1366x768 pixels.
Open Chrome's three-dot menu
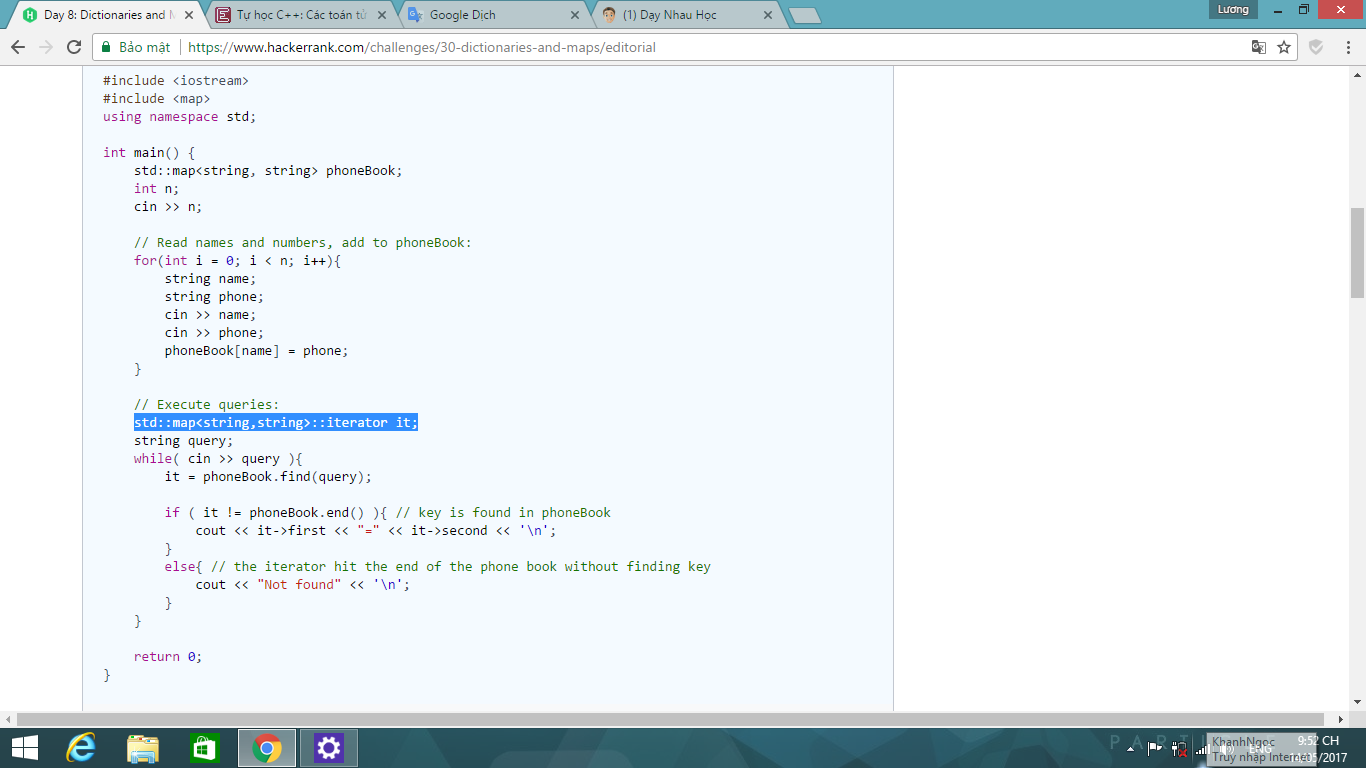pos(1345,47)
